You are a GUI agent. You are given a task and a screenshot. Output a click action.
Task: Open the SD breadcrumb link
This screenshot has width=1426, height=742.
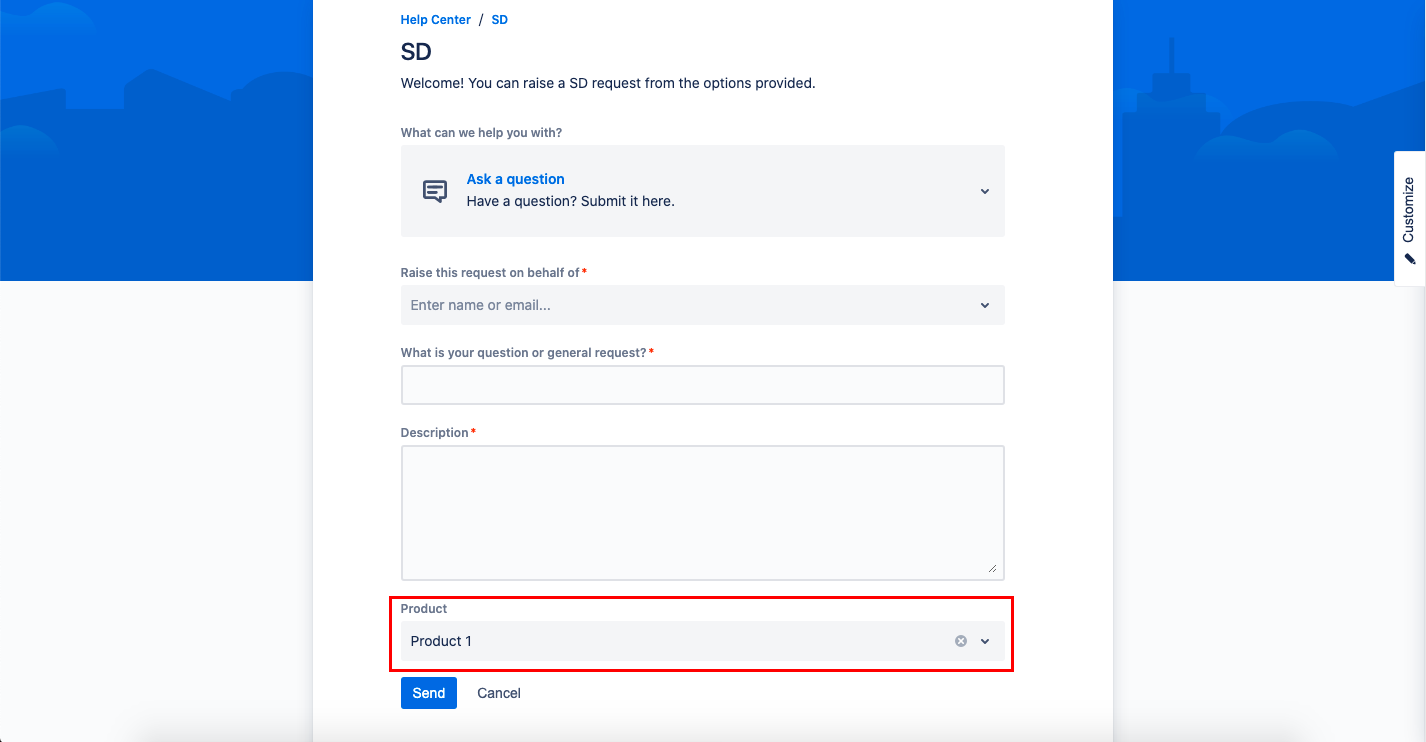[499, 20]
